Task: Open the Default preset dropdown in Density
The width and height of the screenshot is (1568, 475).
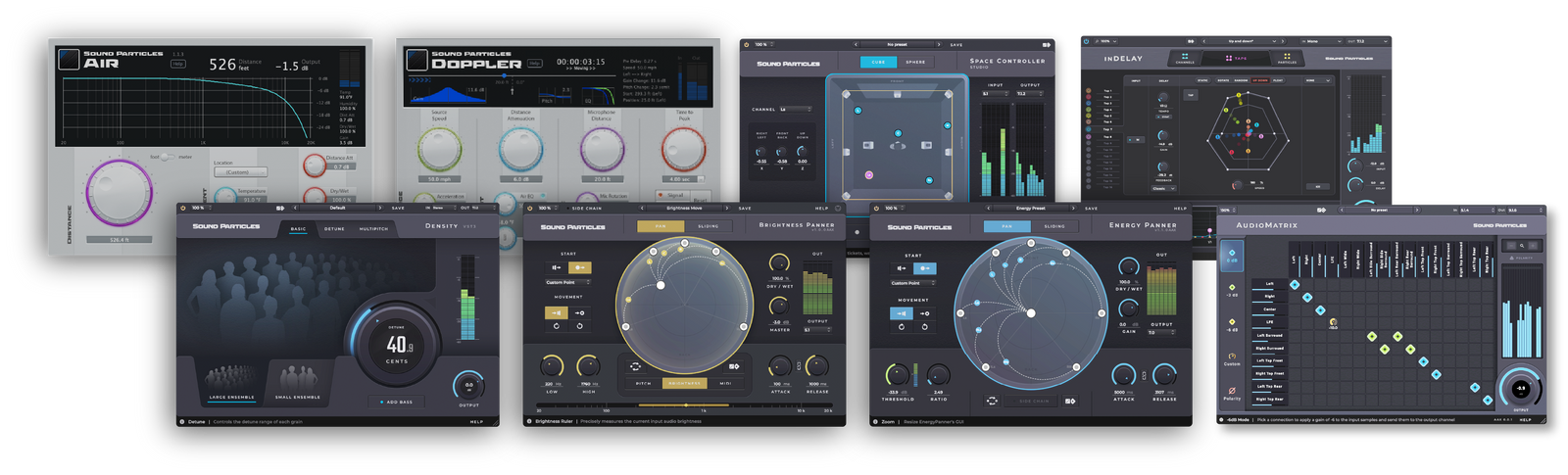Action: 338,208
